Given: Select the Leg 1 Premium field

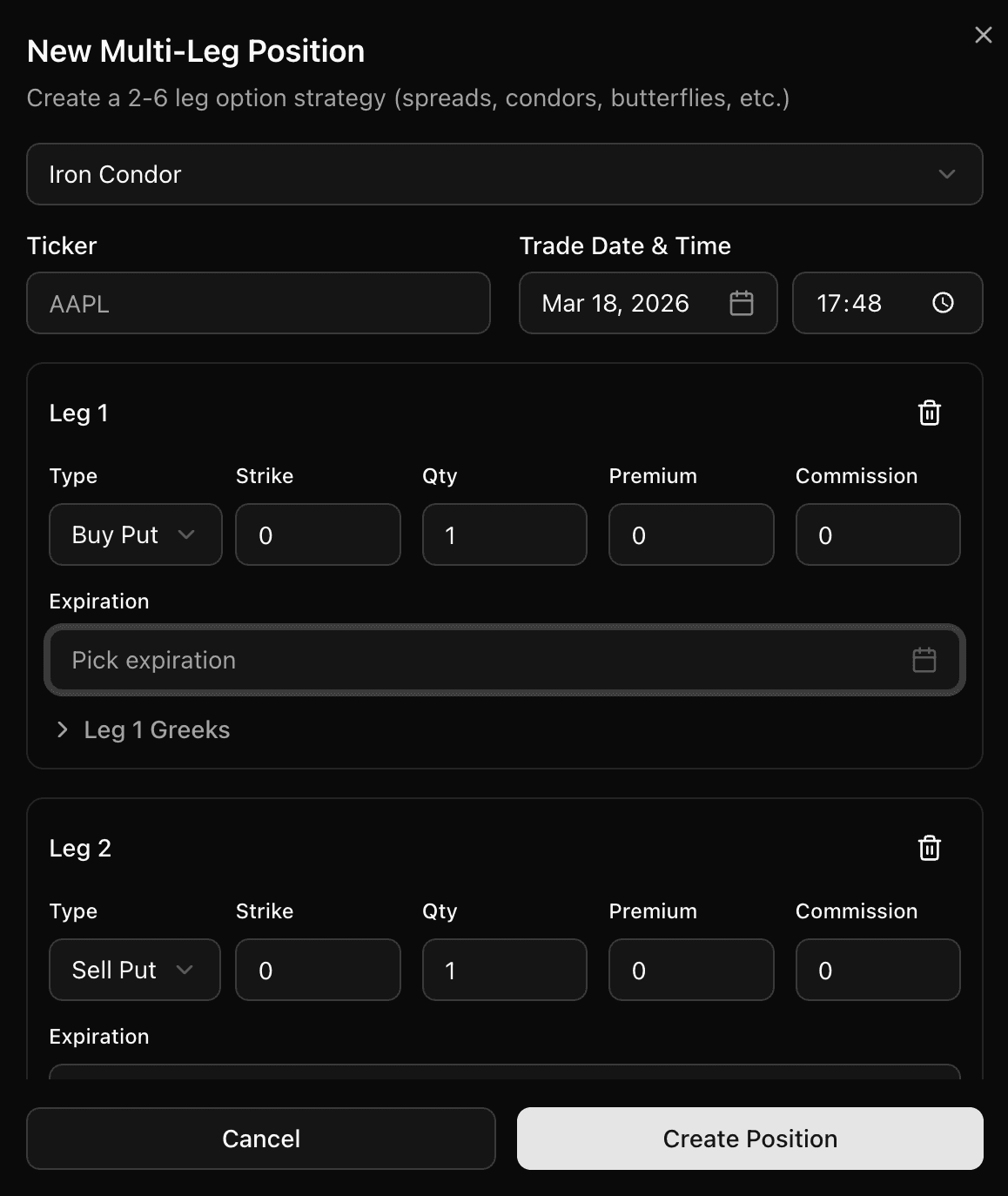Looking at the screenshot, I should pos(691,534).
